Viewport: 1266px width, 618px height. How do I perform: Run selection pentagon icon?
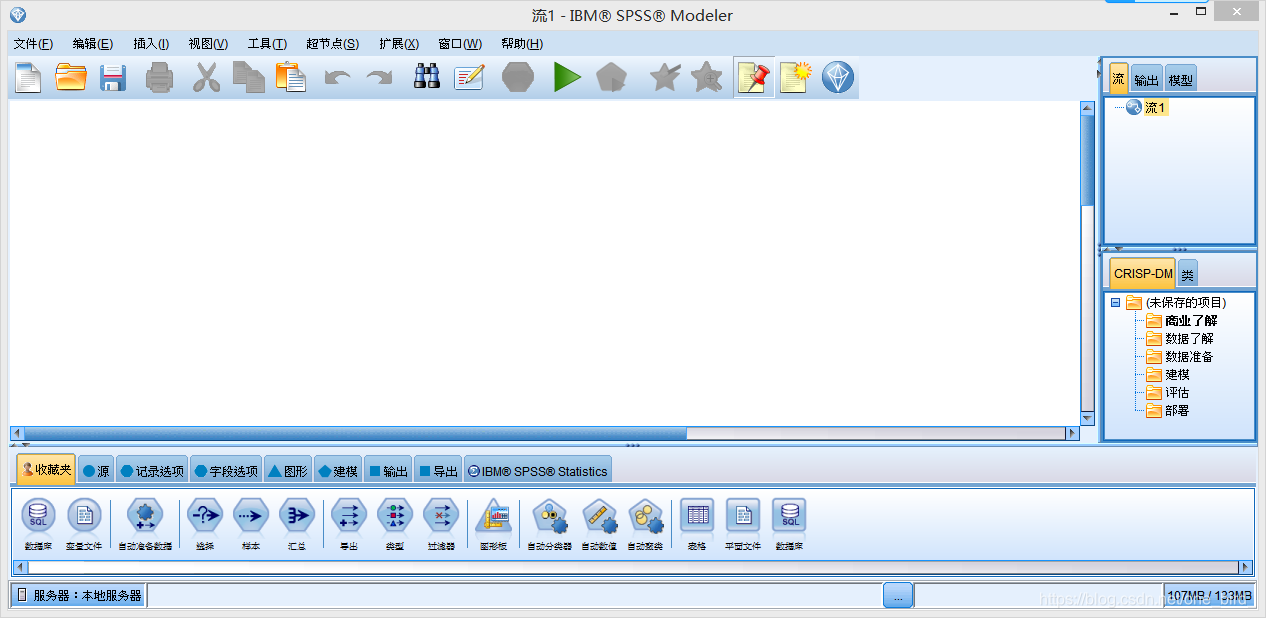611,77
